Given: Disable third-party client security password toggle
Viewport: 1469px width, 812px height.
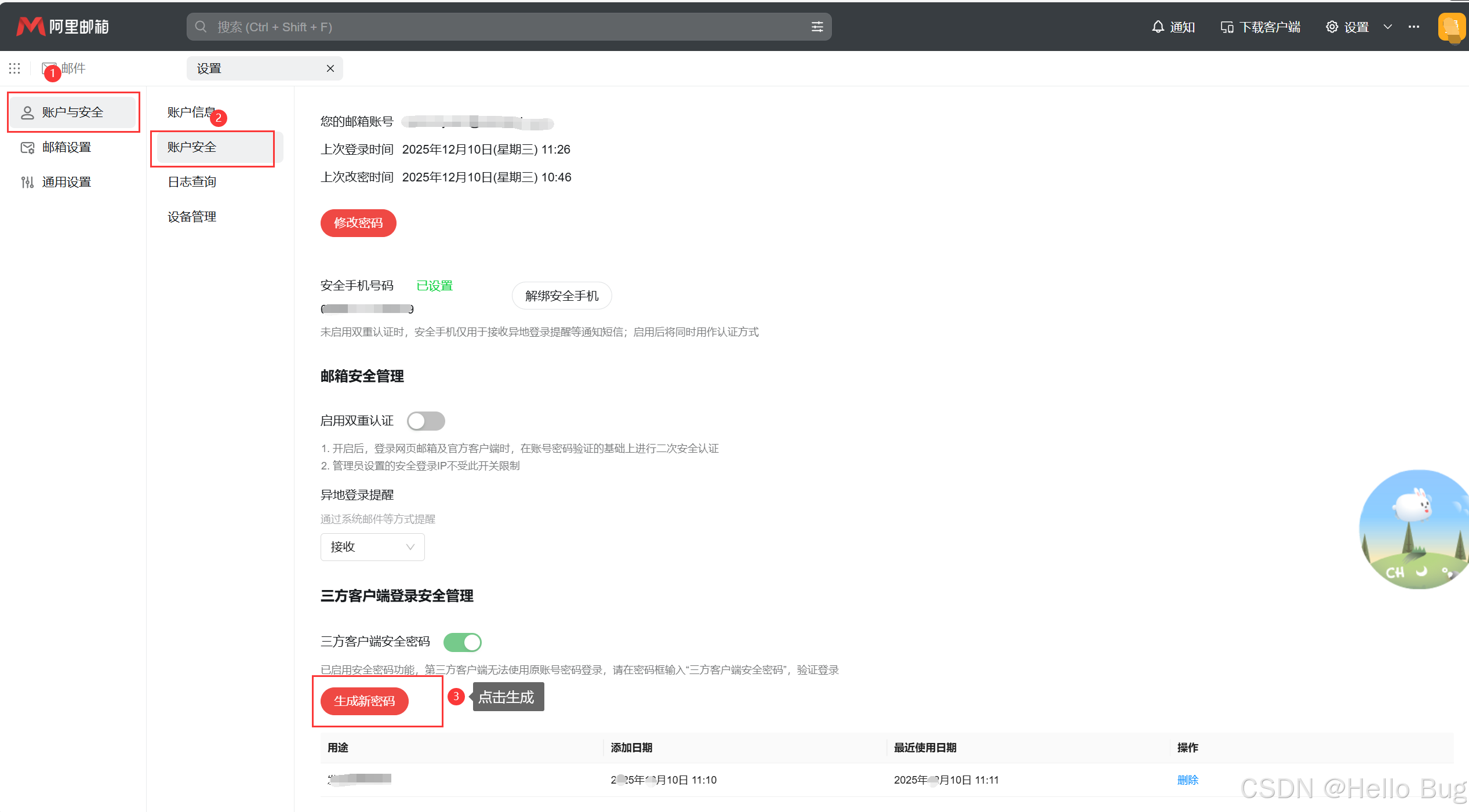Looking at the screenshot, I should [462, 642].
